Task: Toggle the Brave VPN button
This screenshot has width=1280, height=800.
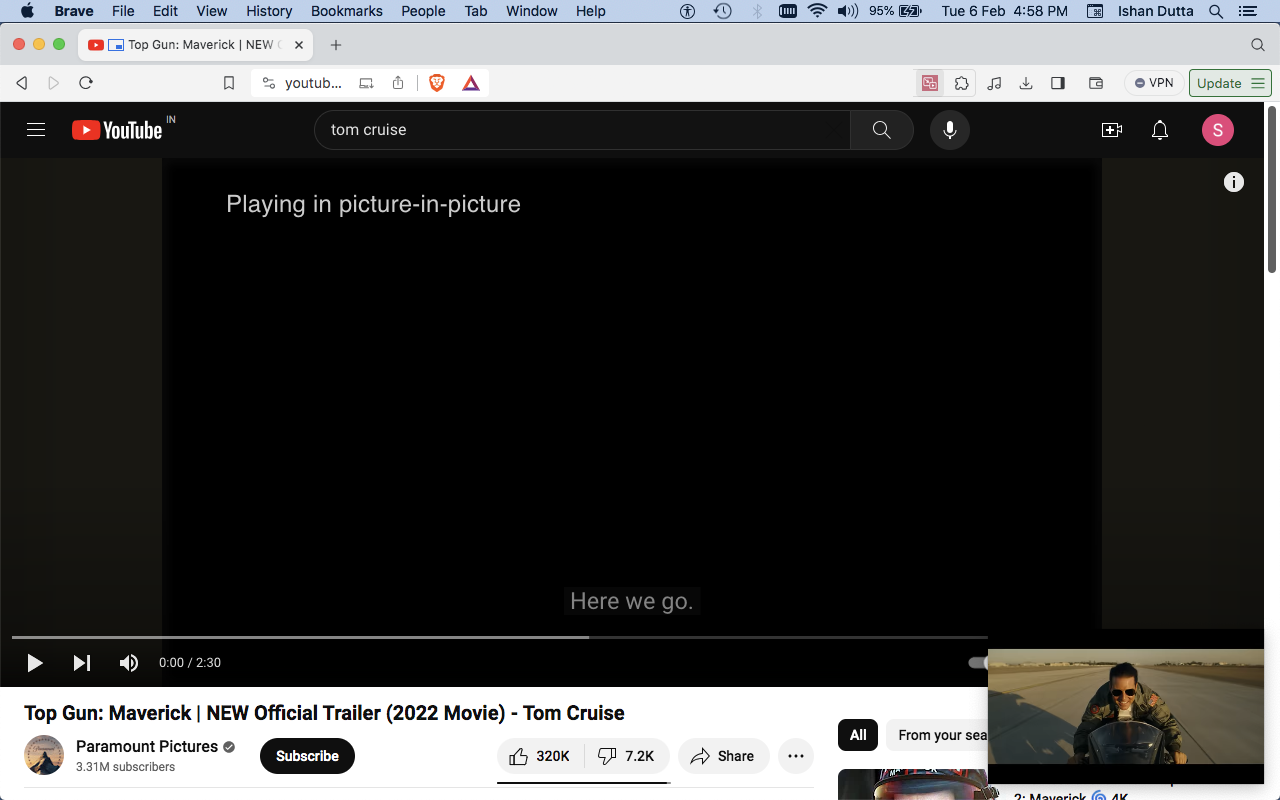Action: (1154, 83)
